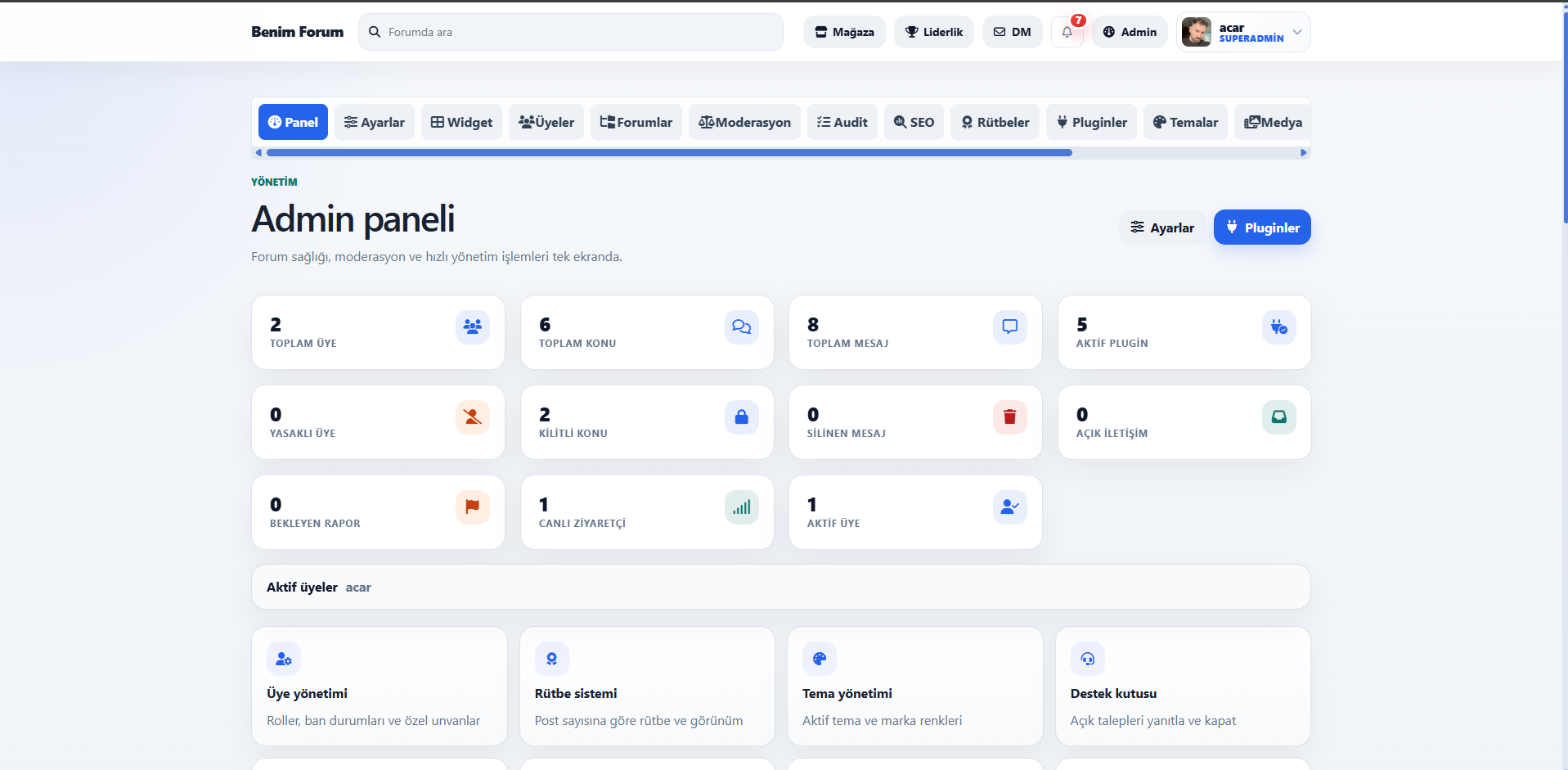The width and height of the screenshot is (1568, 770).
Task: Click the Benim Forum logo link
Action: [297, 32]
